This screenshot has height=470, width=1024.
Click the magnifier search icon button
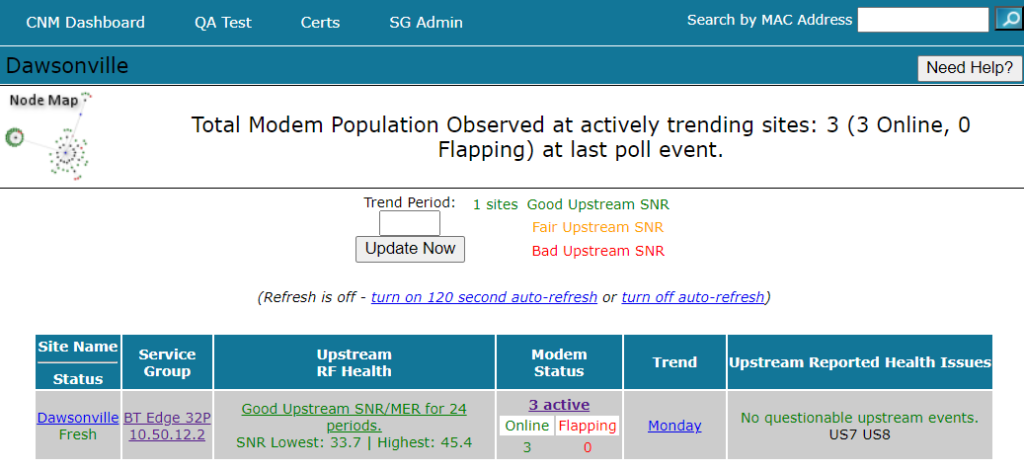pos(1008,20)
